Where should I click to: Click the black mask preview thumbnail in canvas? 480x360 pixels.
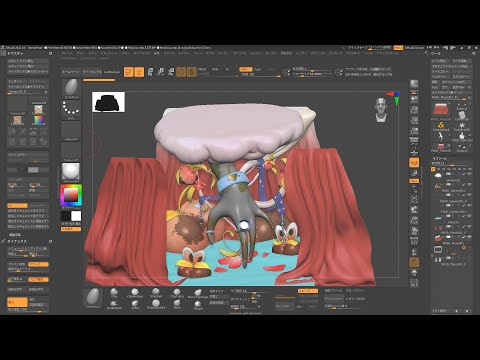click(109, 102)
